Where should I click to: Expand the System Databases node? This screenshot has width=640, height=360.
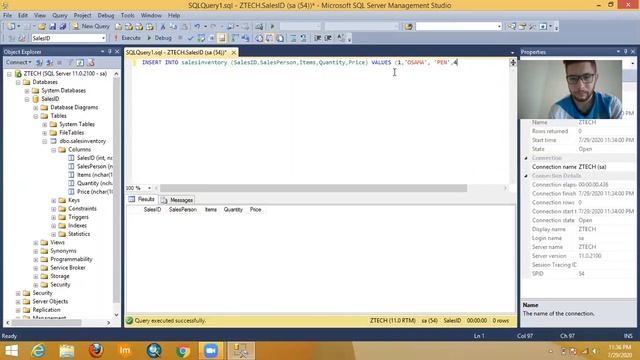(x=27, y=91)
